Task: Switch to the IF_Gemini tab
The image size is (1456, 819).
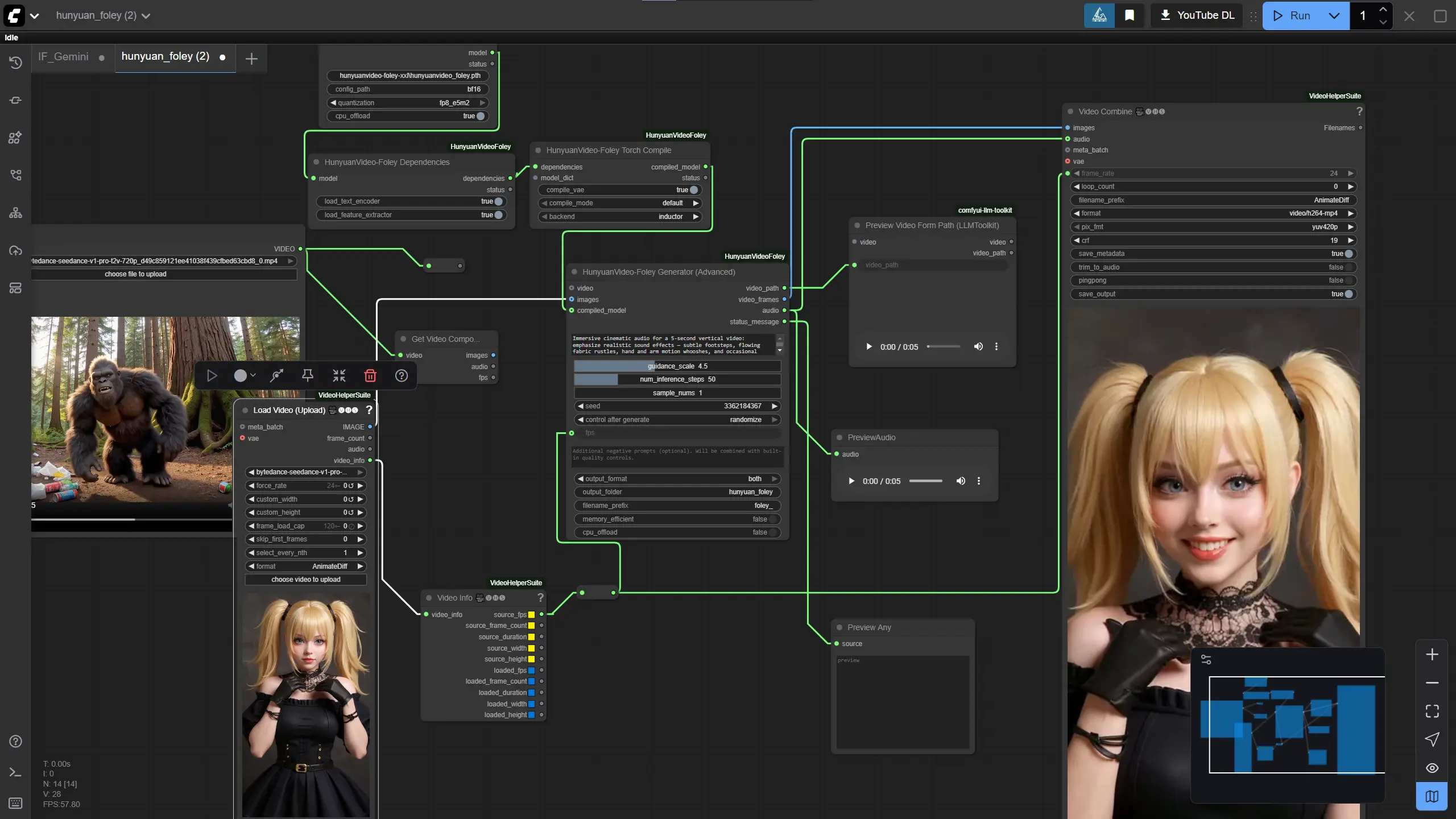Action: coord(64,57)
